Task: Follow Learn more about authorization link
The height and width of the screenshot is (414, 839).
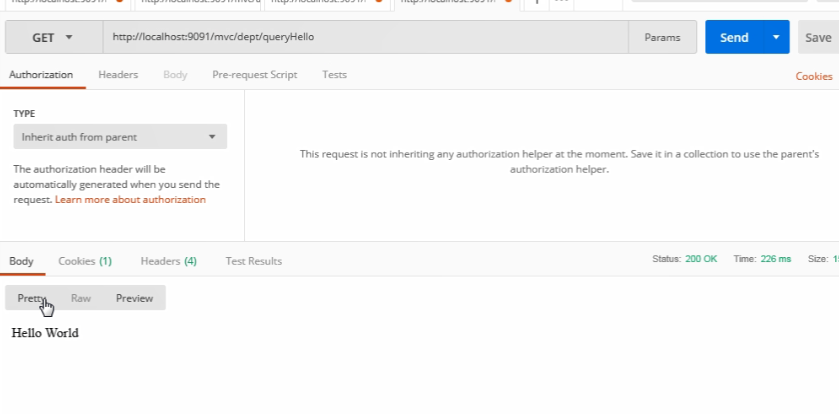Action: click(130, 200)
